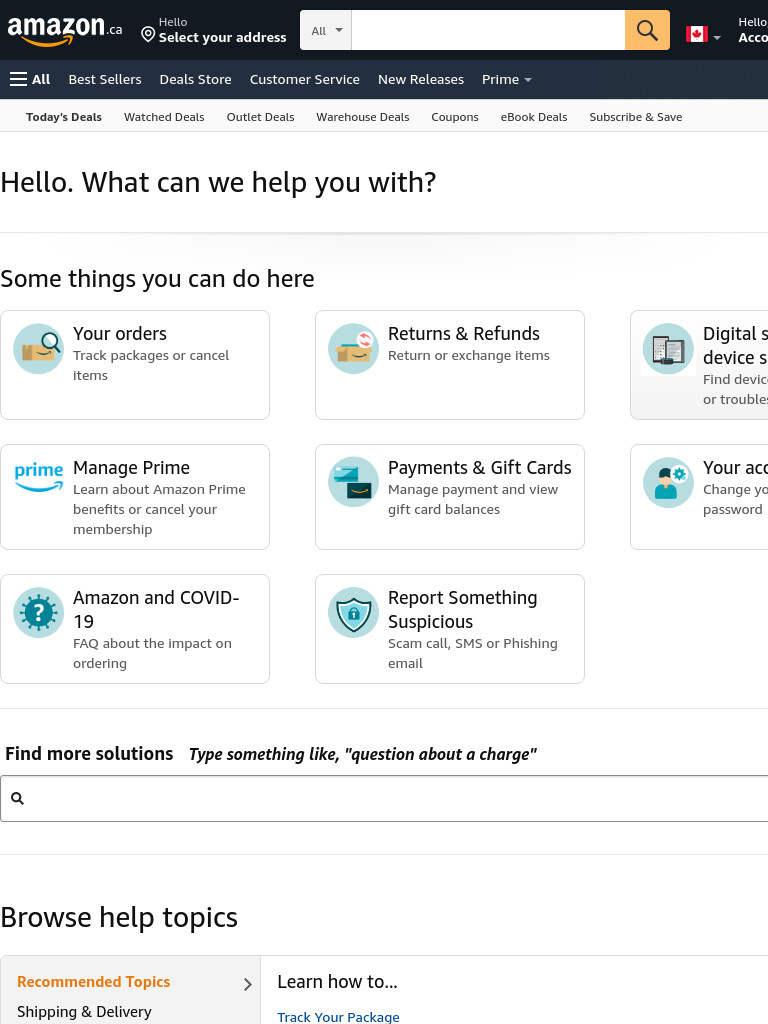
Task: Open the Returns & Refunds card title
Action: point(464,334)
